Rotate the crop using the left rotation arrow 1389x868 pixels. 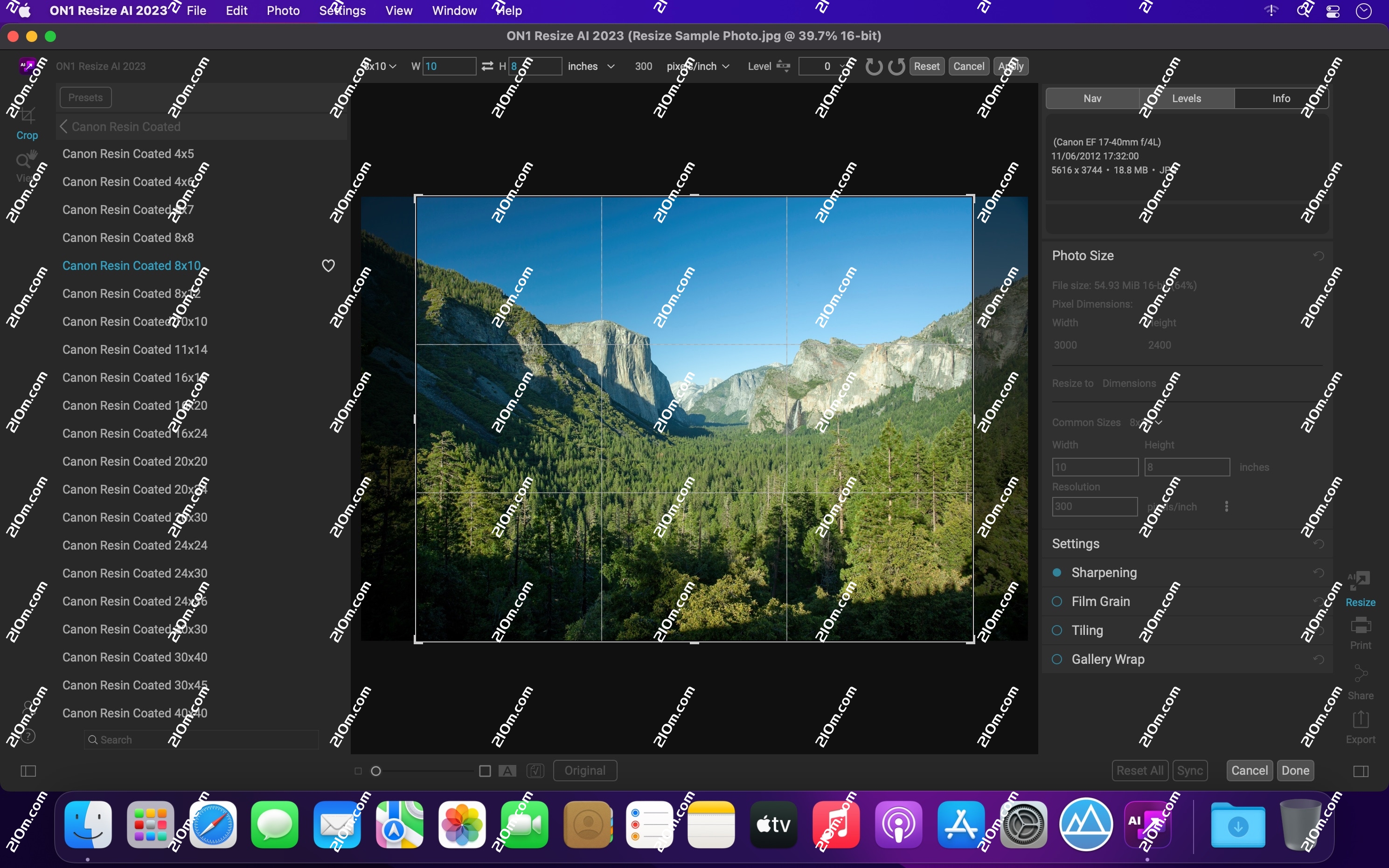point(873,67)
